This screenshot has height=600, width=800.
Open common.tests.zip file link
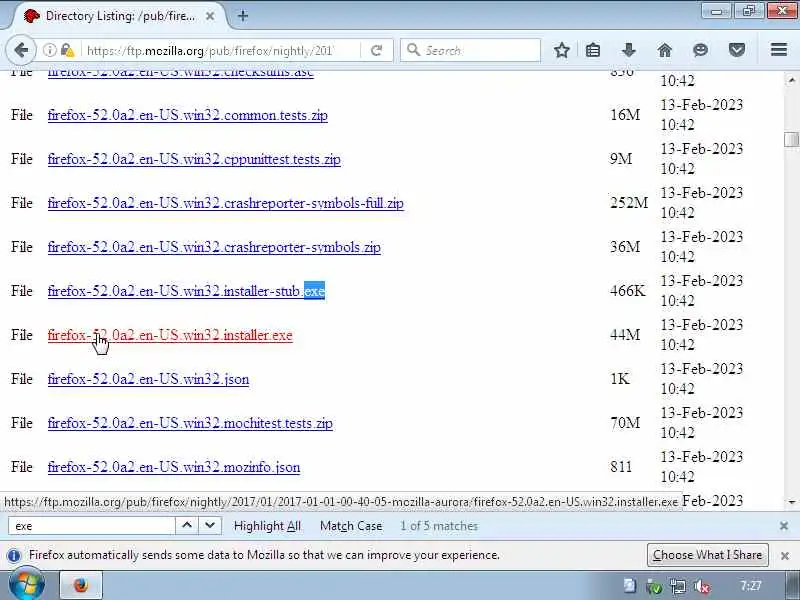[x=187, y=115]
